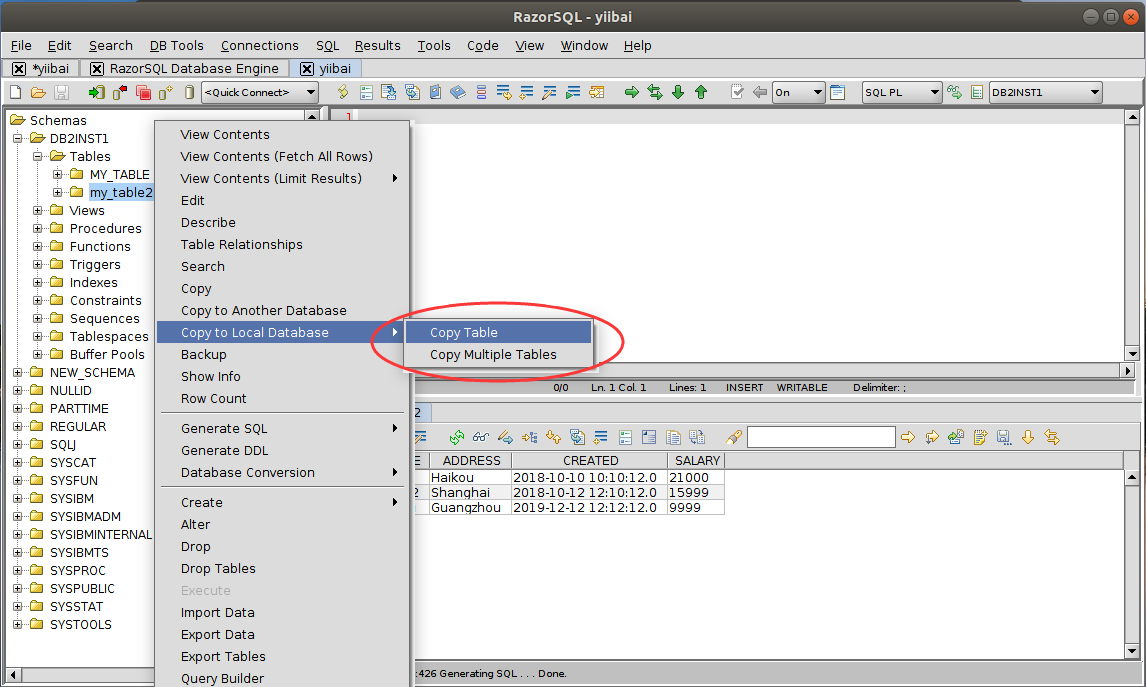Select Copy Table from the submenu

coord(464,333)
